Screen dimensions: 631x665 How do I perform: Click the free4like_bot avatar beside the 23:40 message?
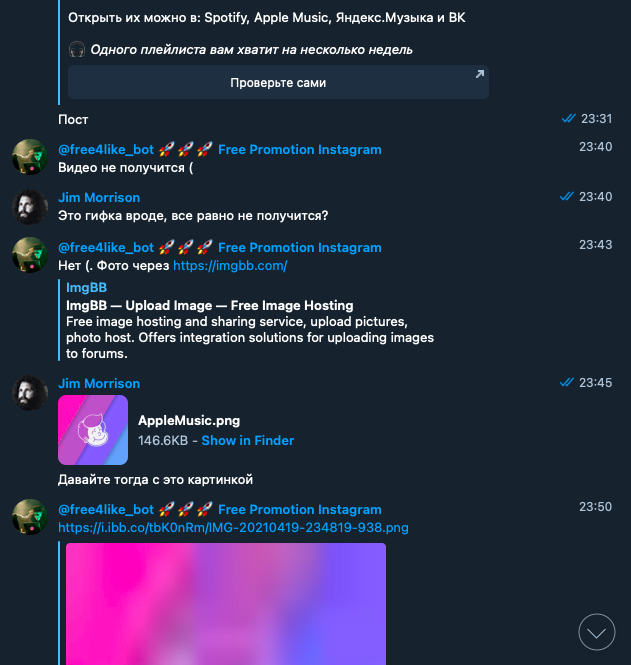pyautogui.click(x=30, y=157)
